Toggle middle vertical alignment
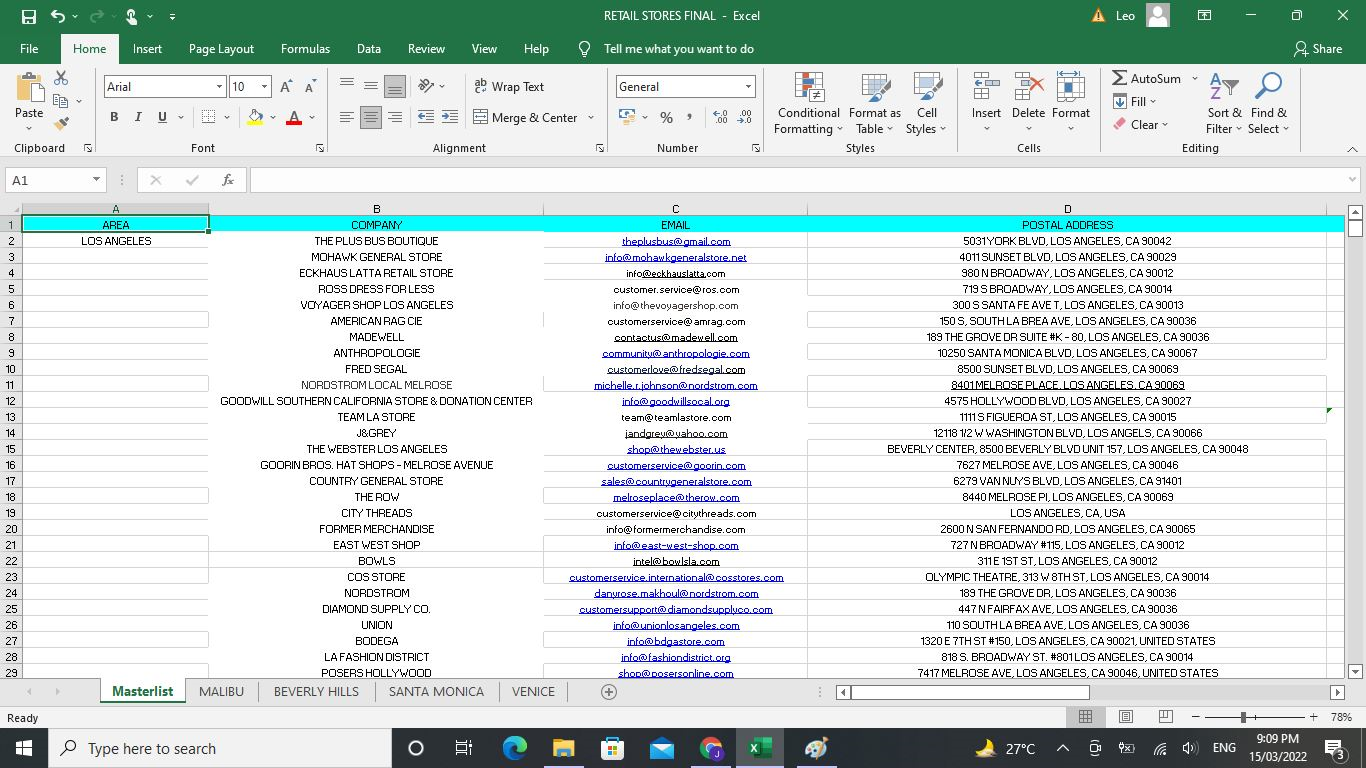Screen dimensions: 1366x768 (x=371, y=87)
